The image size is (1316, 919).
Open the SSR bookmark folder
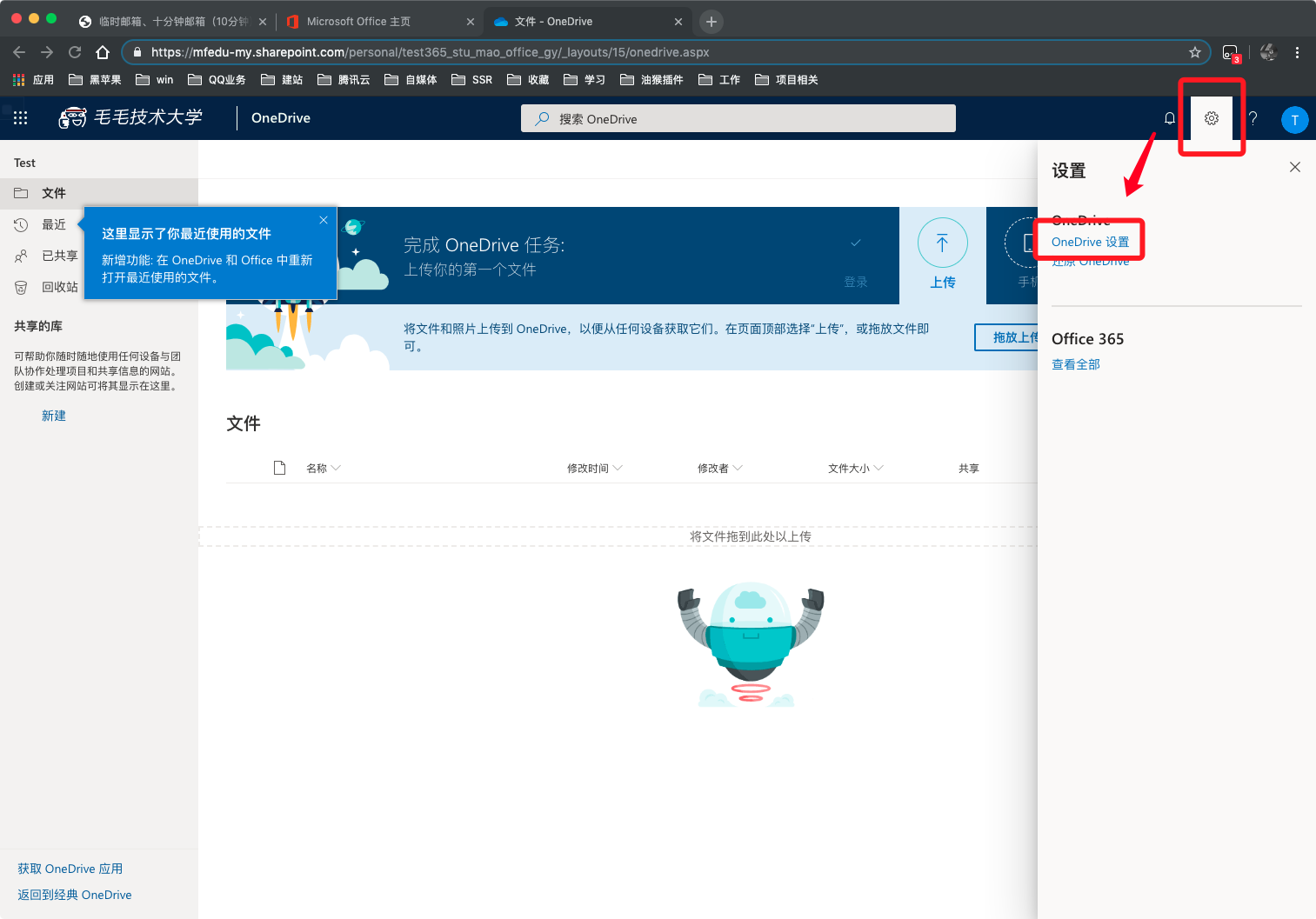tap(471, 80)
